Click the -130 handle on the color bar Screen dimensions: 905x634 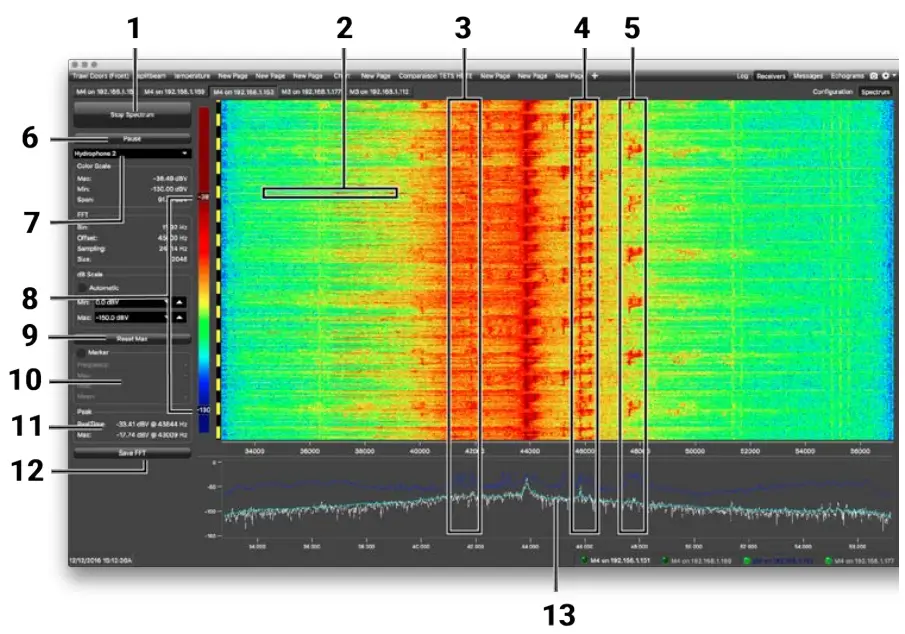pos(204,409)
